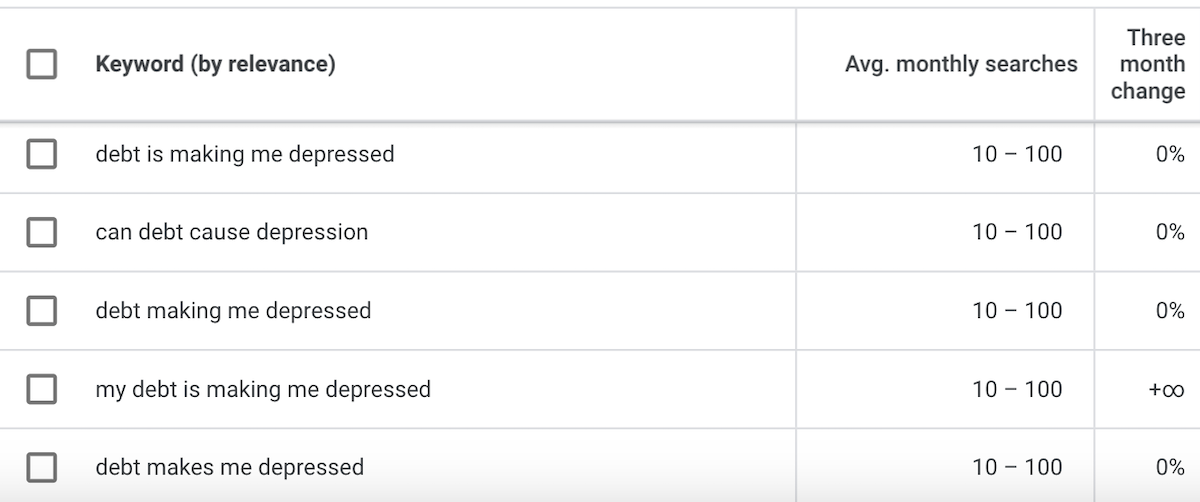
Task: Sort by "Avg. monthly searches" column header
Action: pos(961,65)
